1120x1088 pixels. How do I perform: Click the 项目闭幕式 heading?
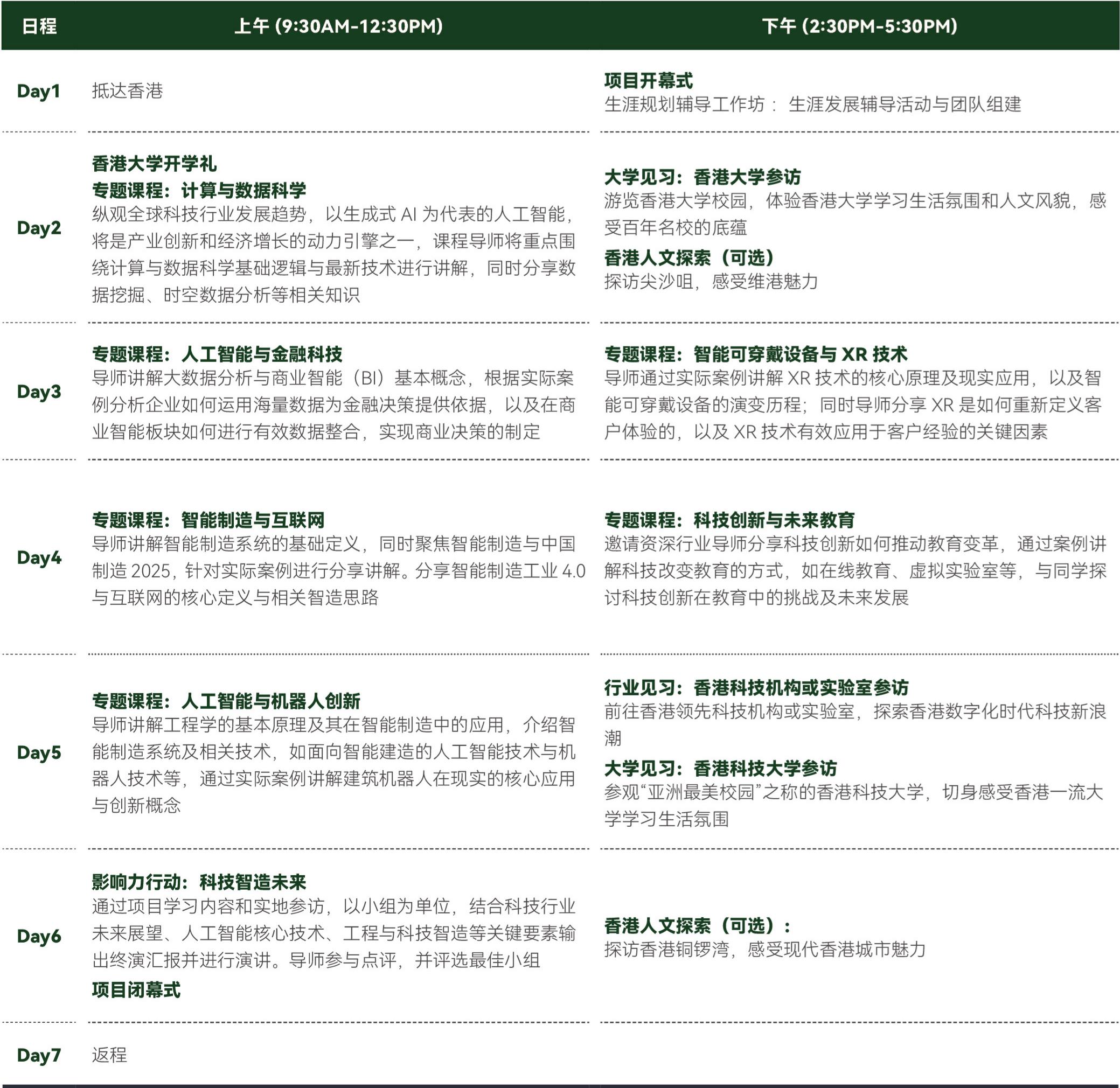[x=136, y=990]
